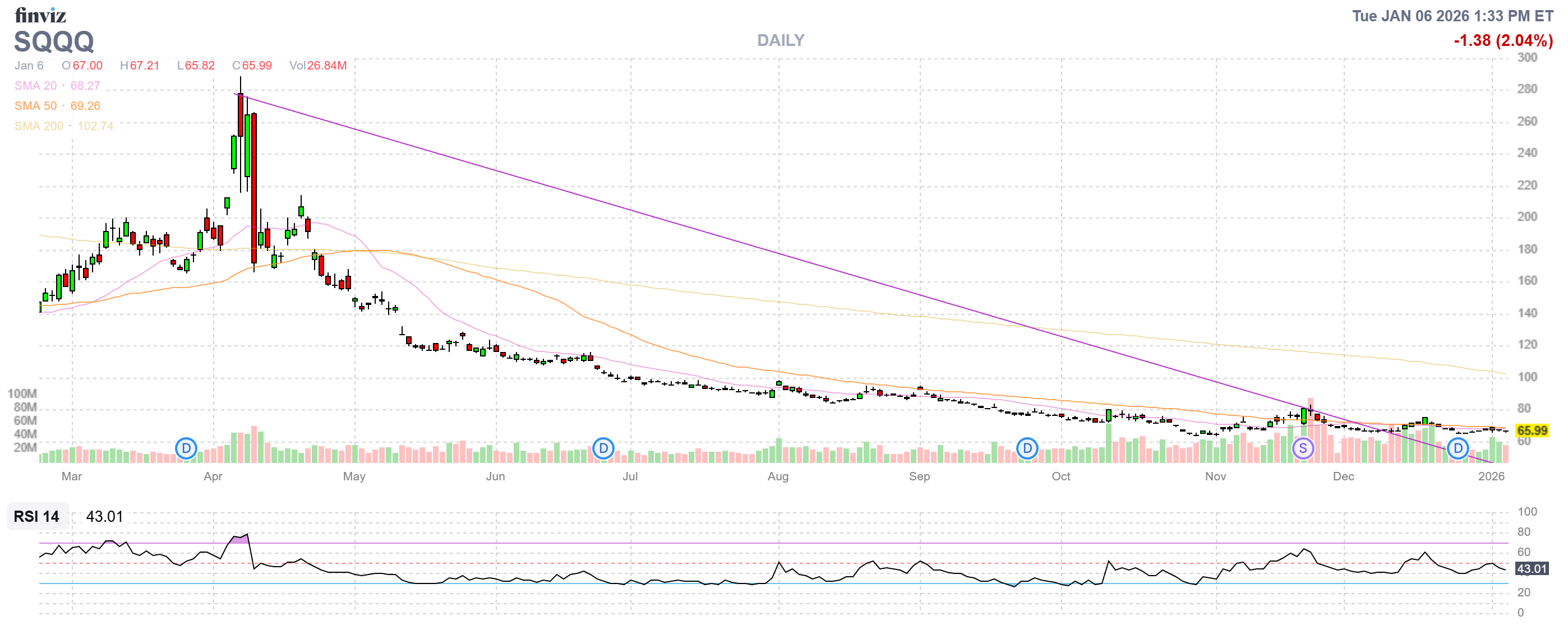This screenshot has width=1568, height=630.
Task: Toggle the SMA 50 legend entry
Action: [35, 106]
